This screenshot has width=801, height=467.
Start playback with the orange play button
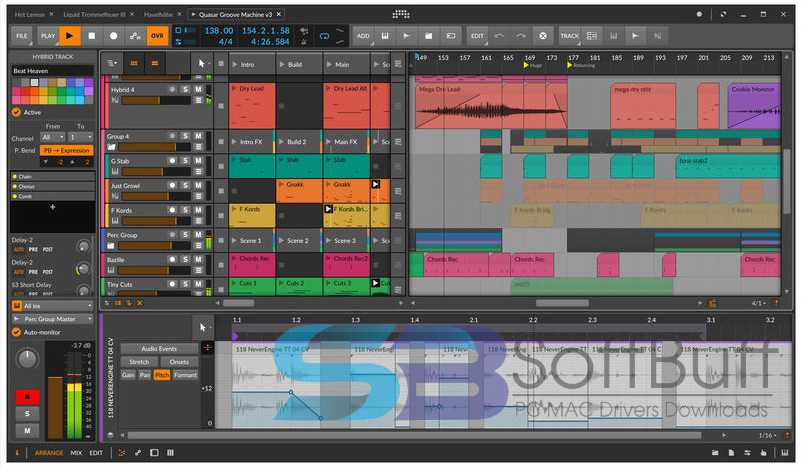pyautogui.click(x=69, y=36)
